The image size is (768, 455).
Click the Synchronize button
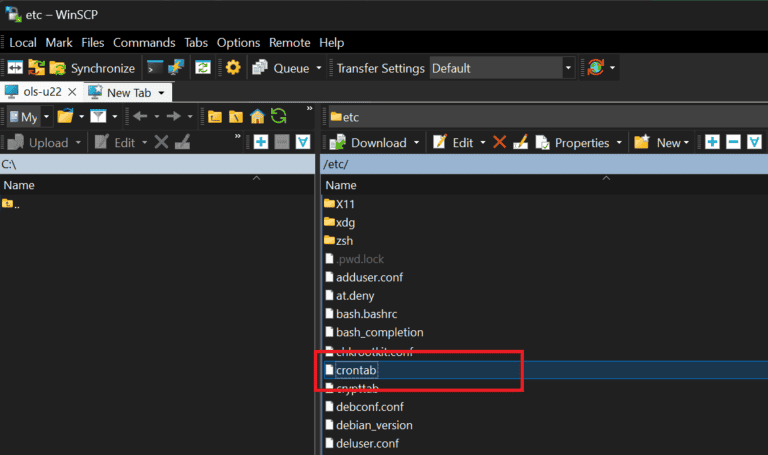coord(93,68)
